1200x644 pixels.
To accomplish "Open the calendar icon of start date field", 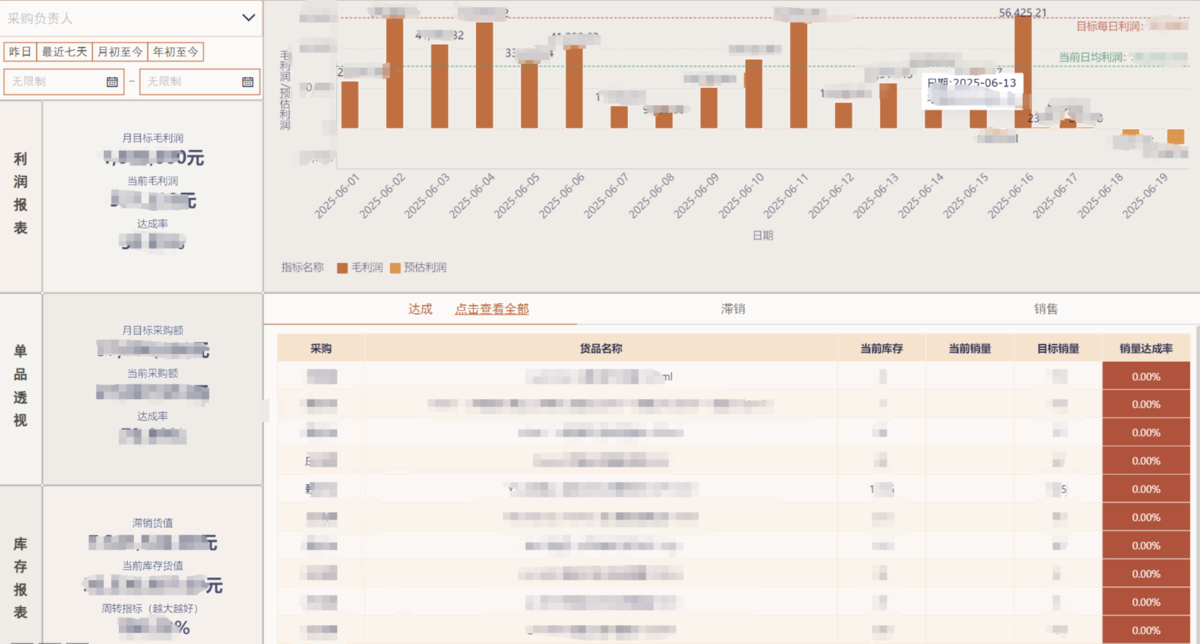I will point(112,82).
